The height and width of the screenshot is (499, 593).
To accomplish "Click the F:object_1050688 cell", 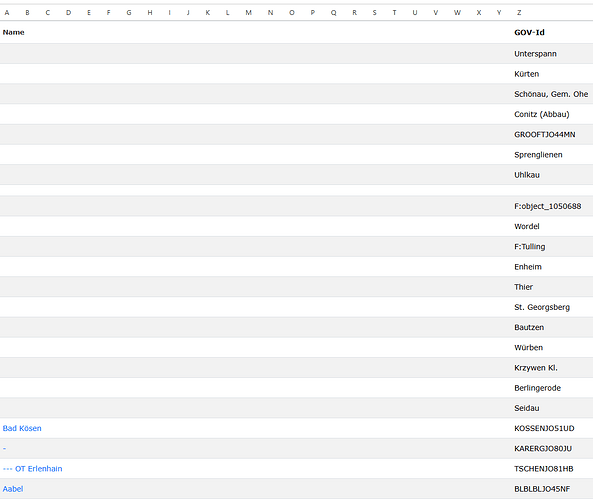I will (x=548, y=206).
